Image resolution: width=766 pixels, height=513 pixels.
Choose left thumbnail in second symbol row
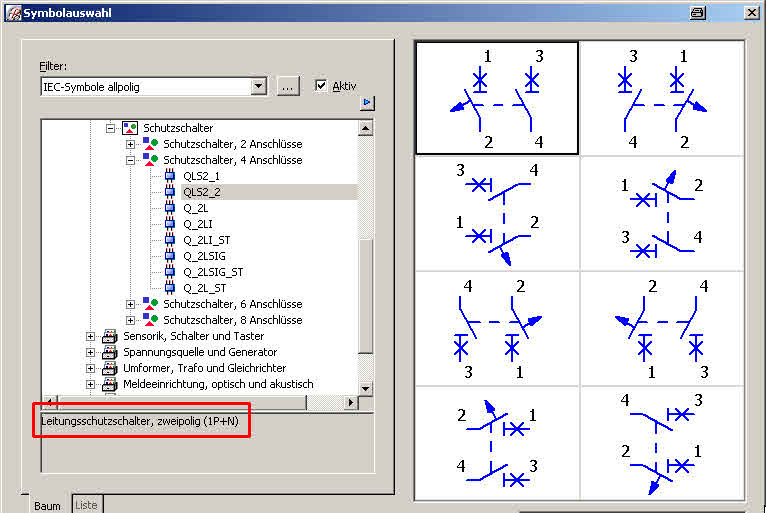pos(497,214)
